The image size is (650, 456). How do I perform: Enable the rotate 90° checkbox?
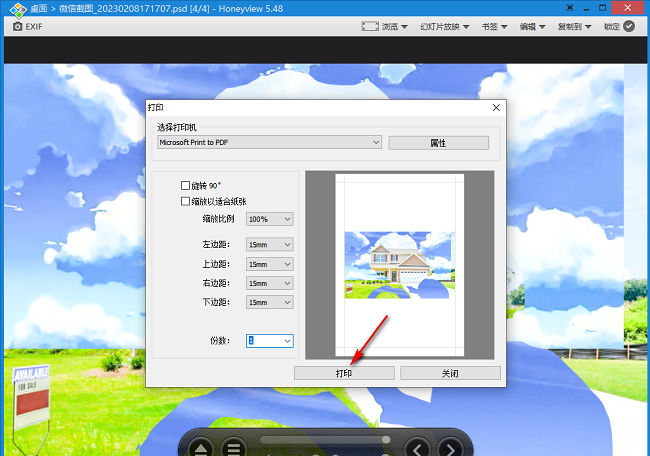185,185
